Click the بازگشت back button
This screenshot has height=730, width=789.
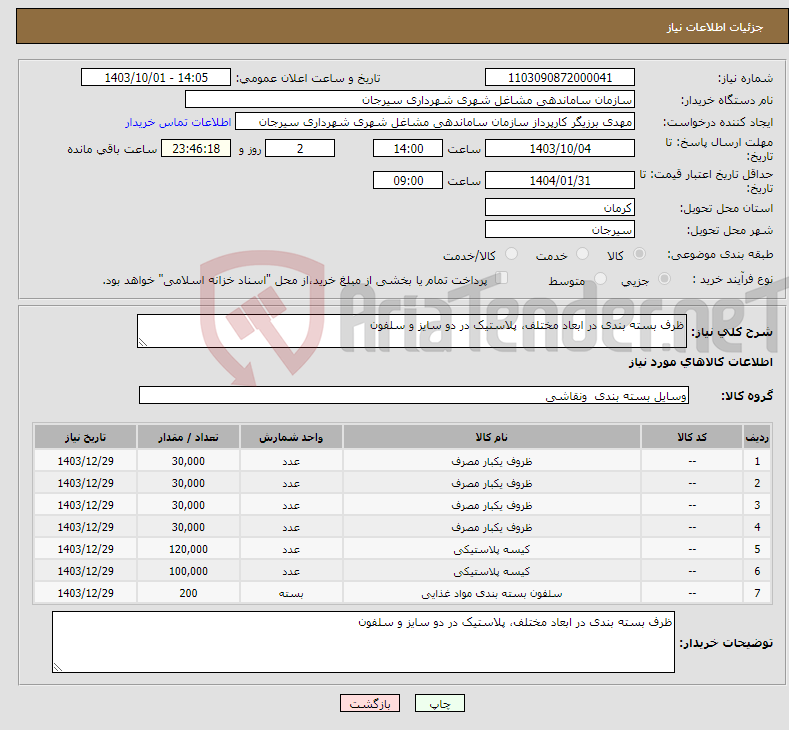pos(370,703)
